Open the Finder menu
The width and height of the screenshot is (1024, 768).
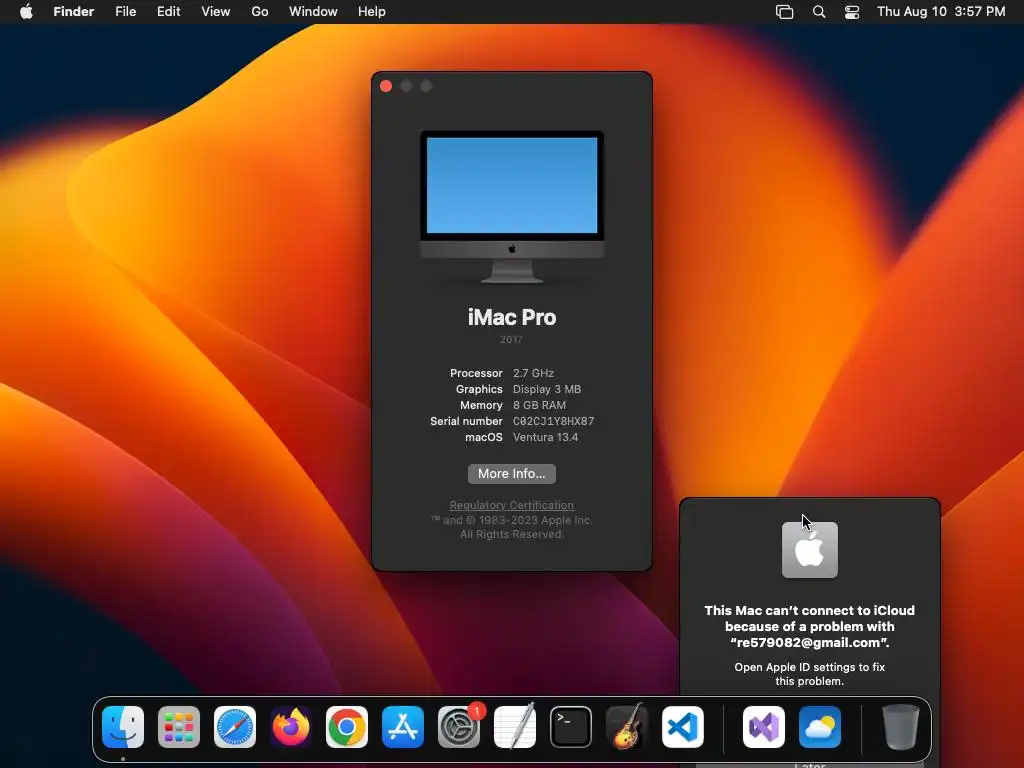(74, 12)
